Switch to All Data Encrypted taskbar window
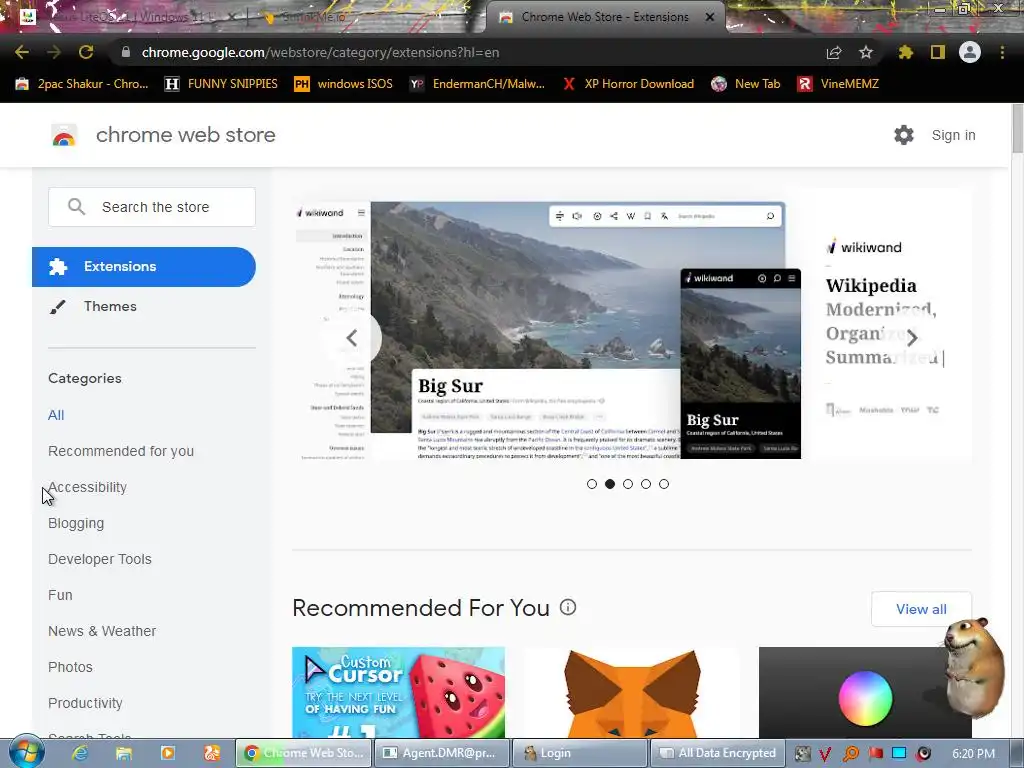Viewport: 1024px width, 768px height. point(718,753)
